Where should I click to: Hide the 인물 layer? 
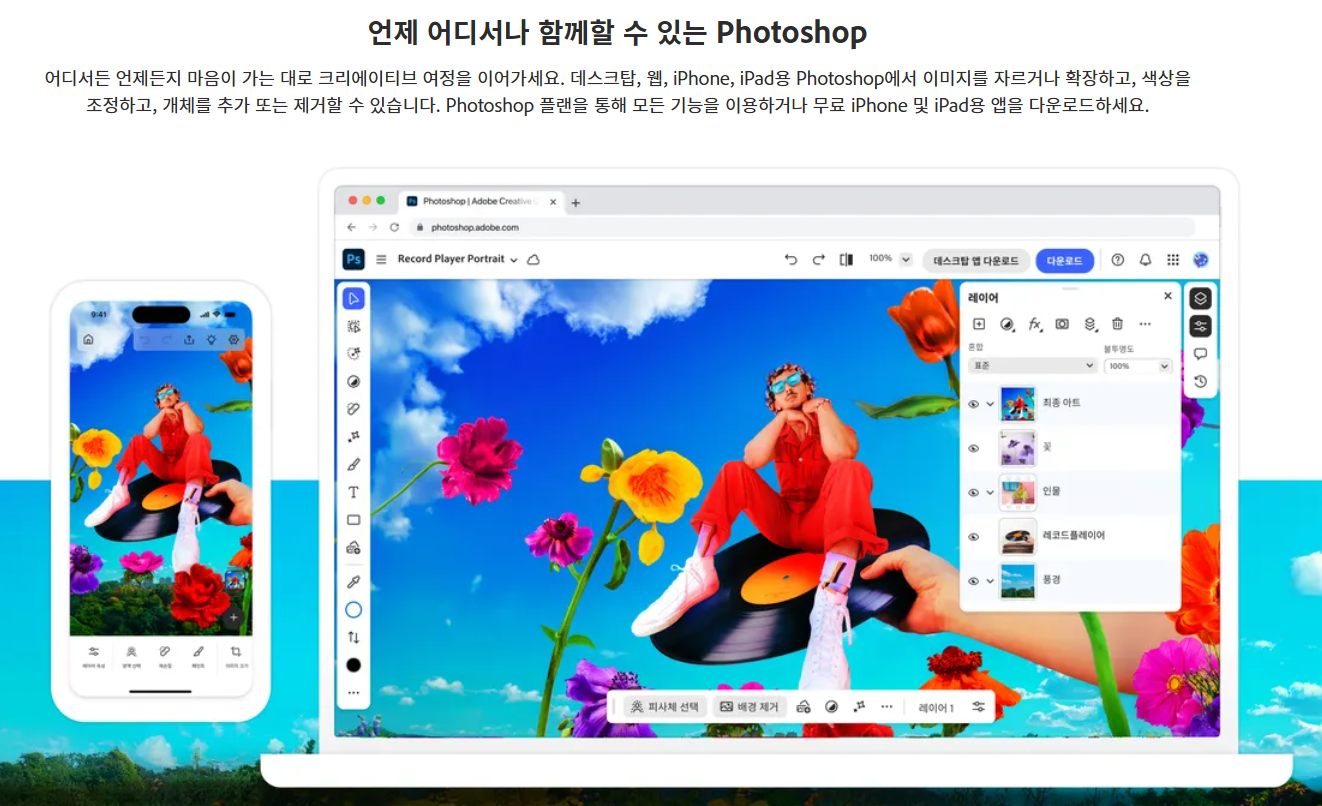[973, 492]
